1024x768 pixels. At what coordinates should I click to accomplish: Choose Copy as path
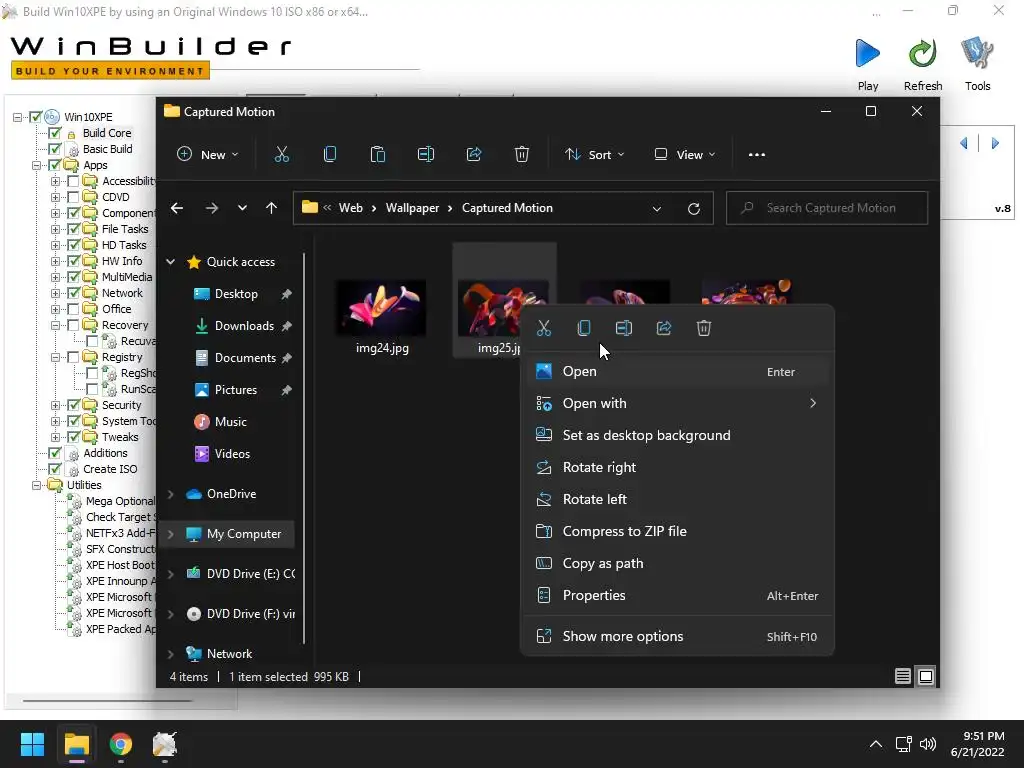click(677, 564)
